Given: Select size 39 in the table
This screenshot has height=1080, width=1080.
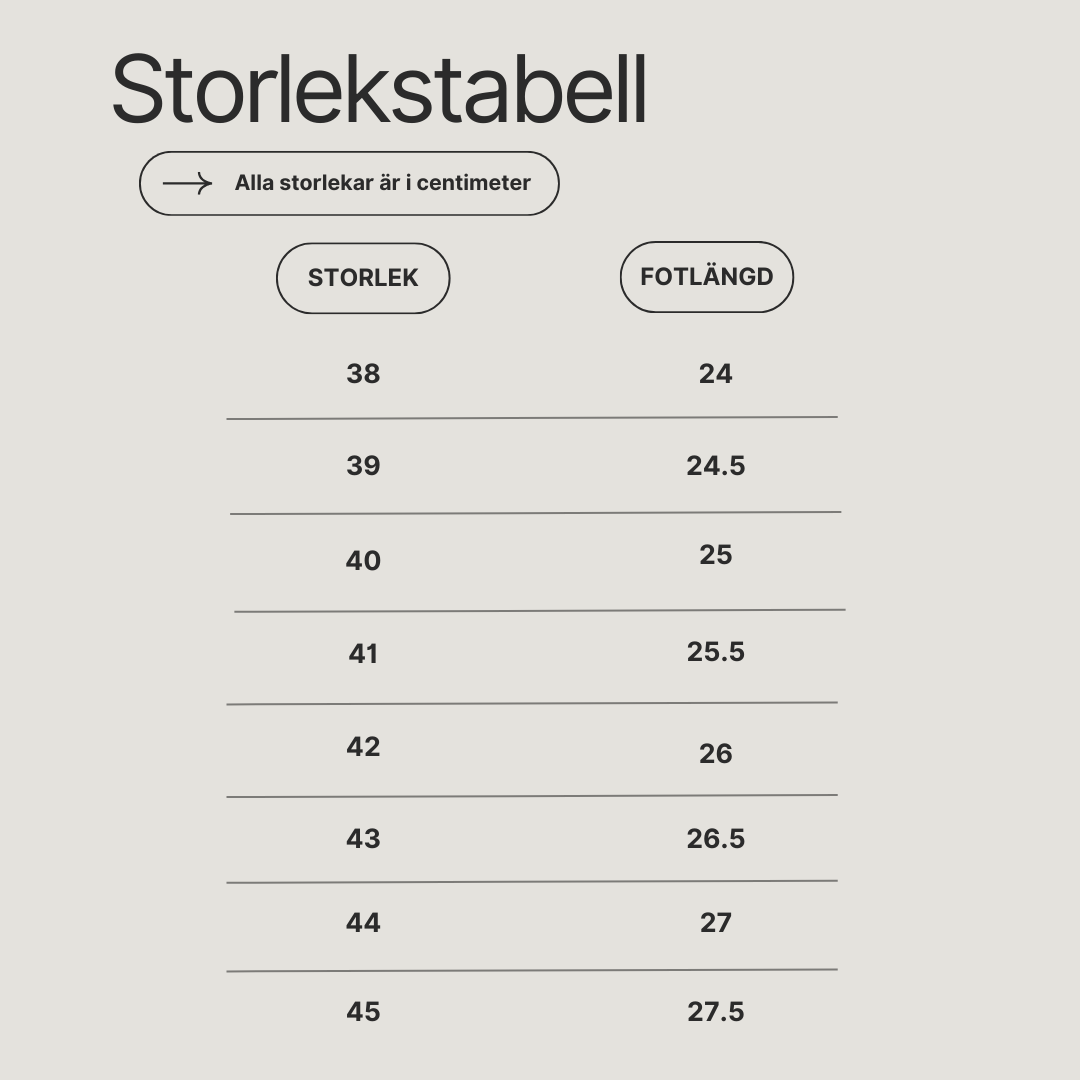Looking at the screenshot, I should tap(363, 466).
